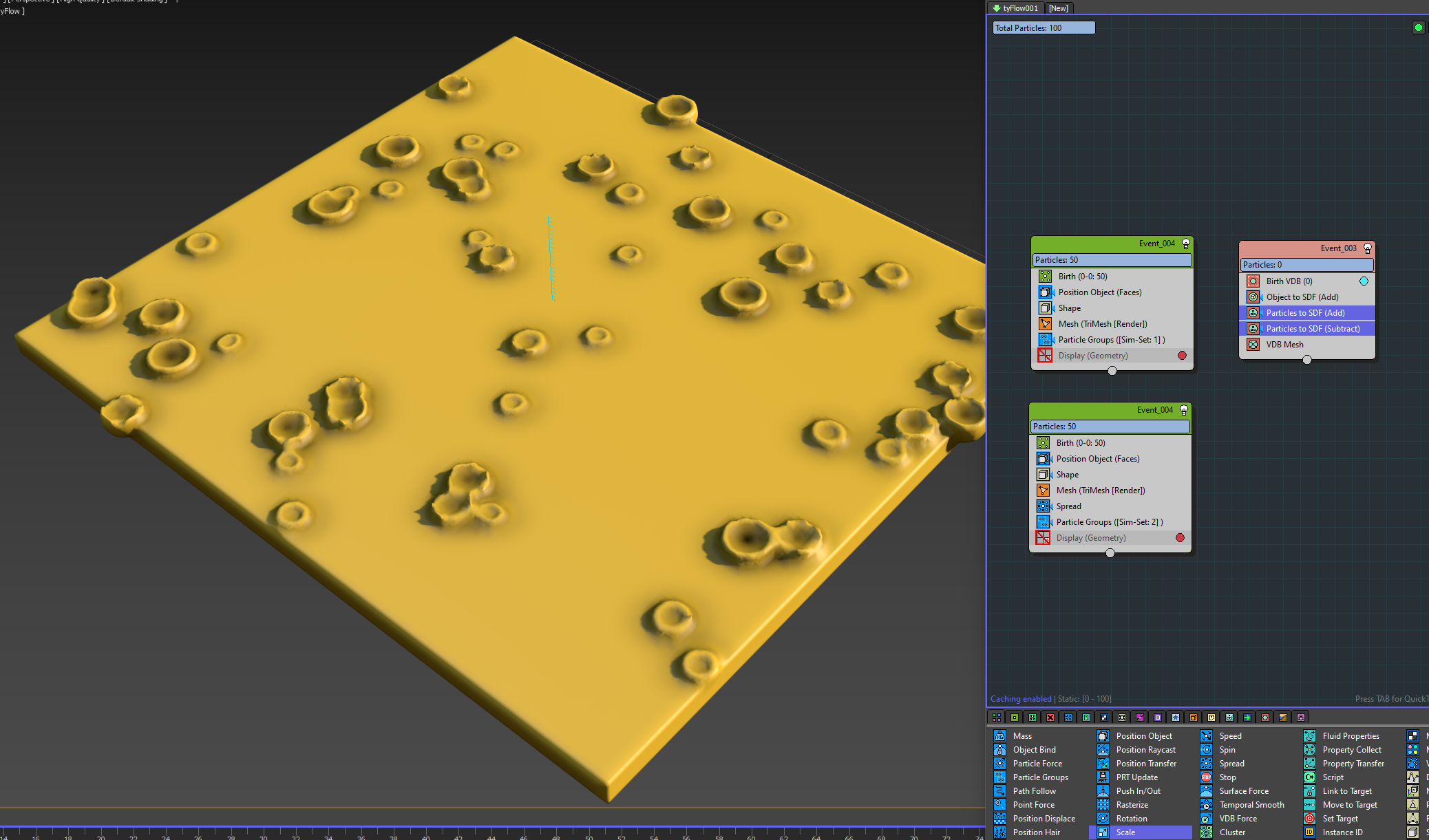Click the Mass operator icon
This screenshot has height=840, width=1429.
[999, 736]
